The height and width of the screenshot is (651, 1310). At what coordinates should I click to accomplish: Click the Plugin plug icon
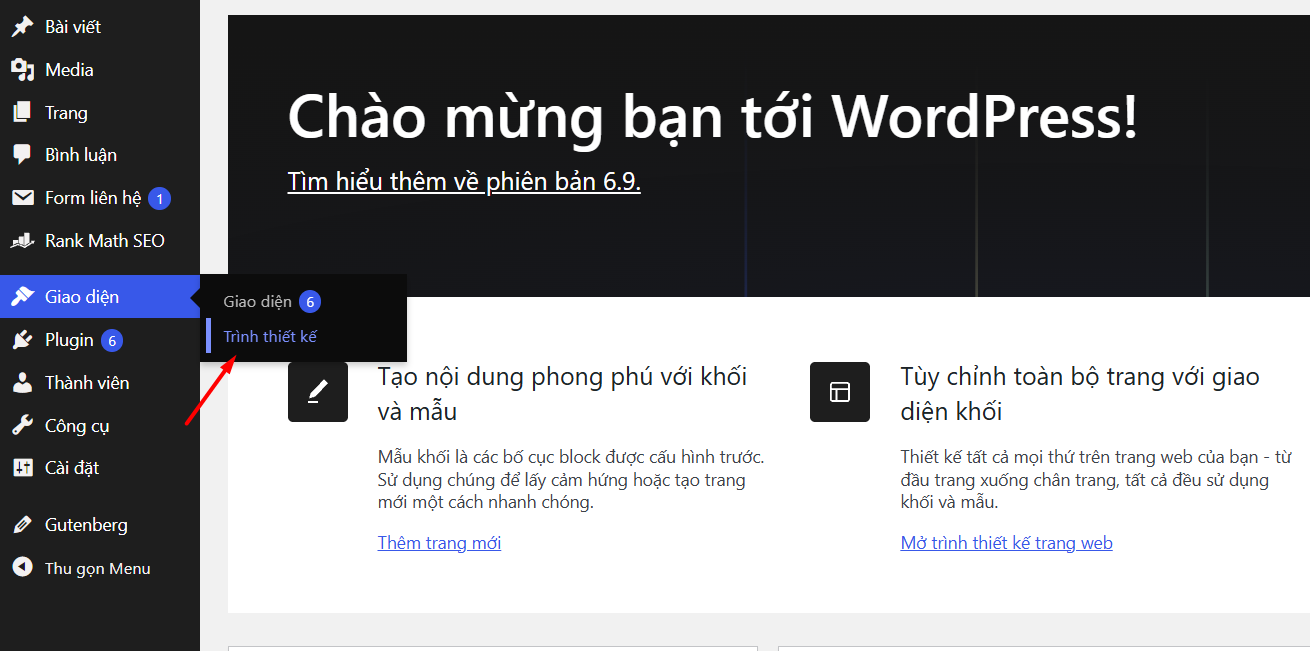point(21,339)
